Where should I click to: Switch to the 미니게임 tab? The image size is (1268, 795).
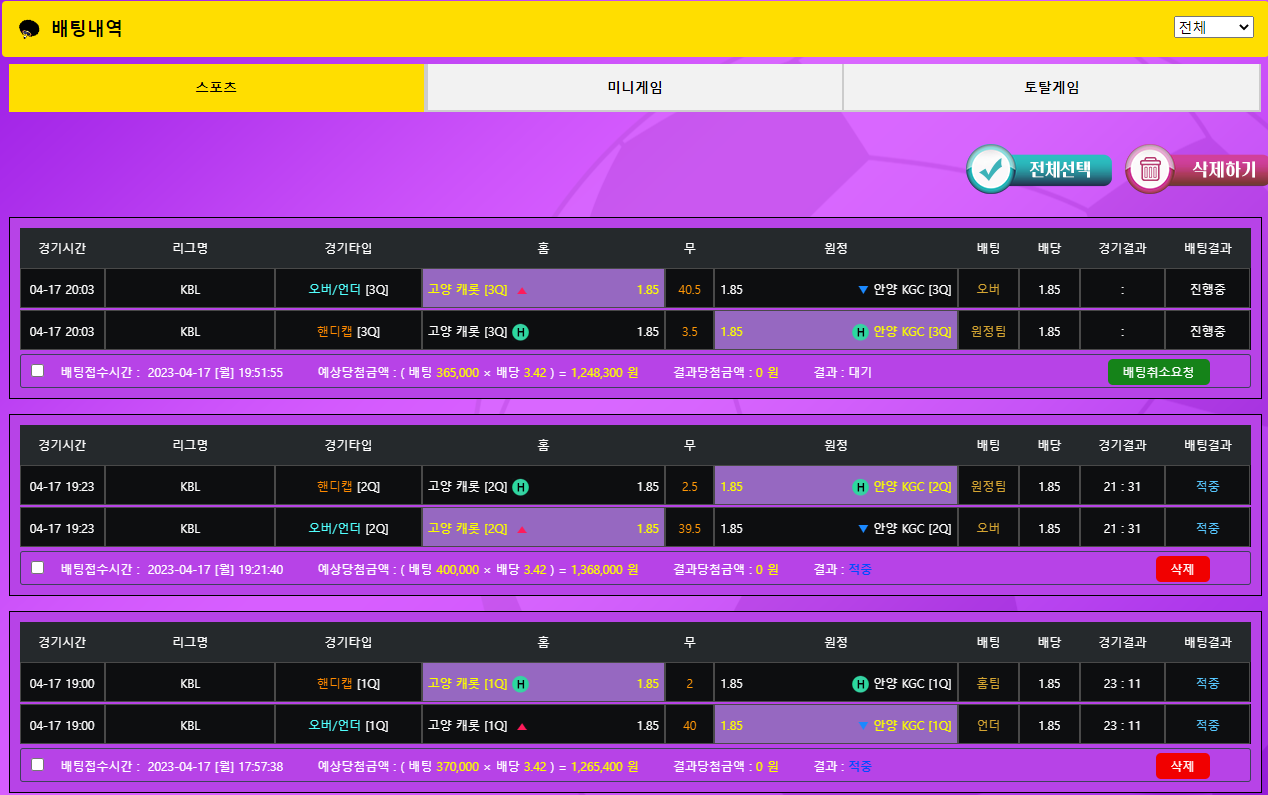point(634,88)
